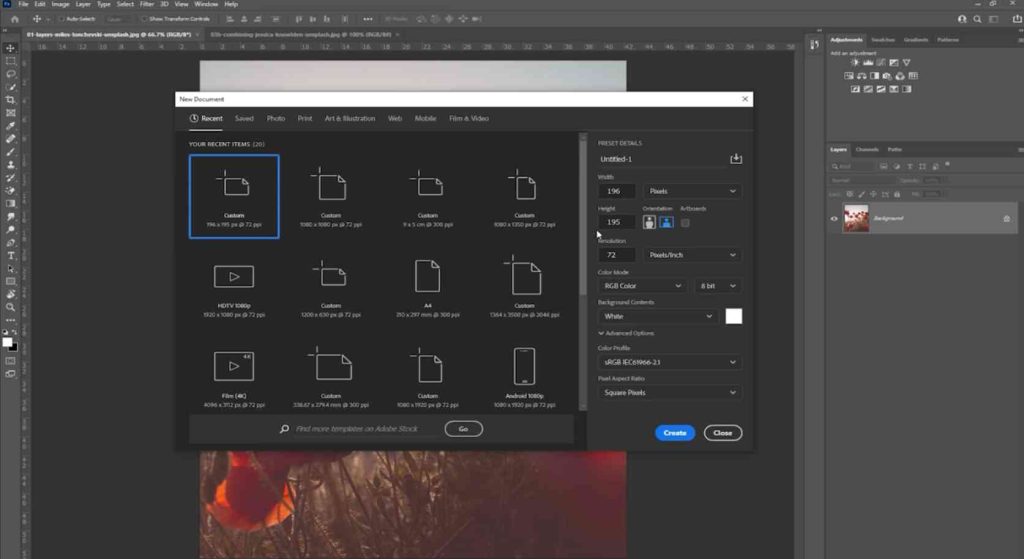Click the Create button
Image resolution: width=1024 pixels, height=559 pixels.
click(675, 433)
